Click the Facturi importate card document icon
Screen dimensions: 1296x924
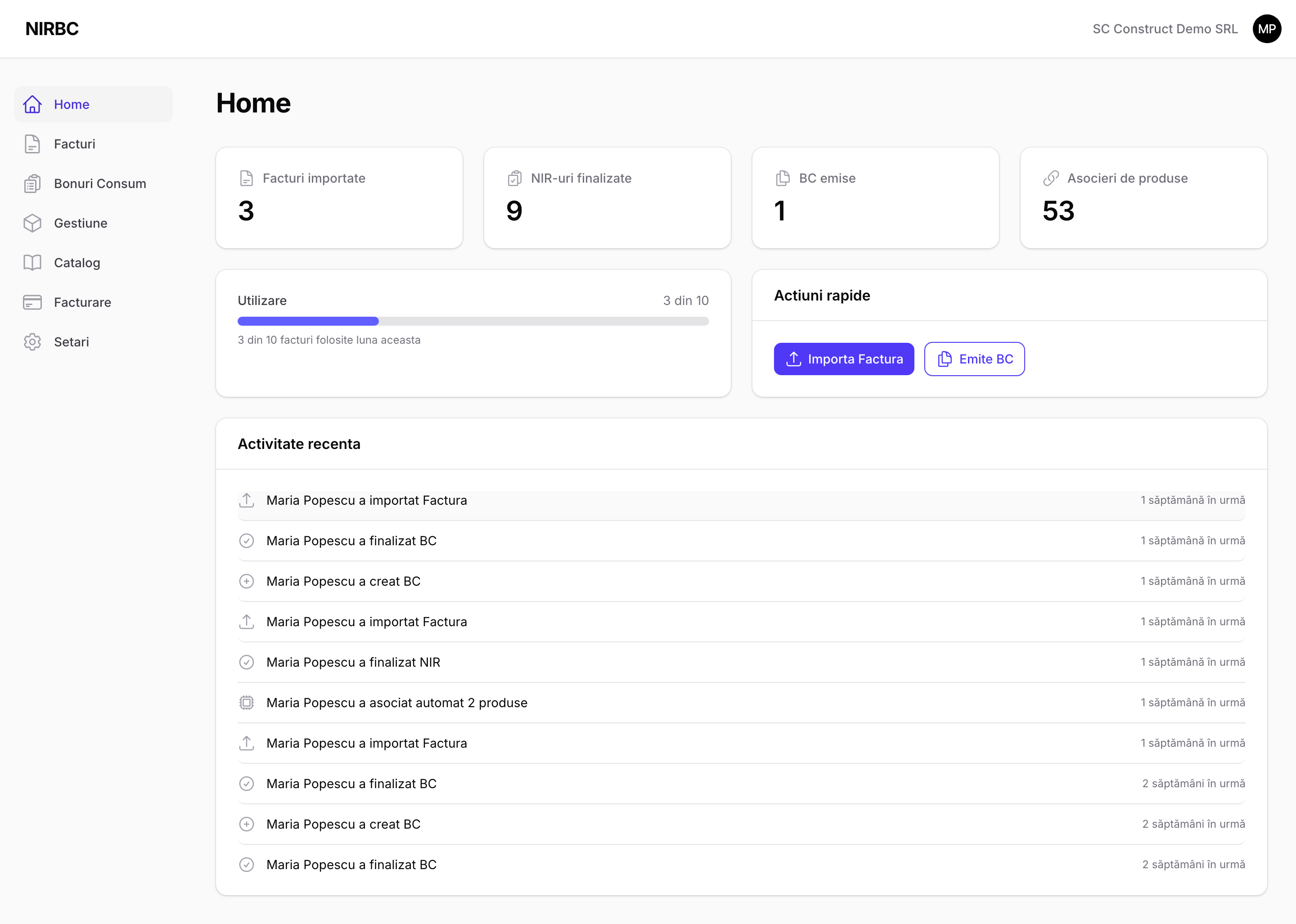(247, 178)
